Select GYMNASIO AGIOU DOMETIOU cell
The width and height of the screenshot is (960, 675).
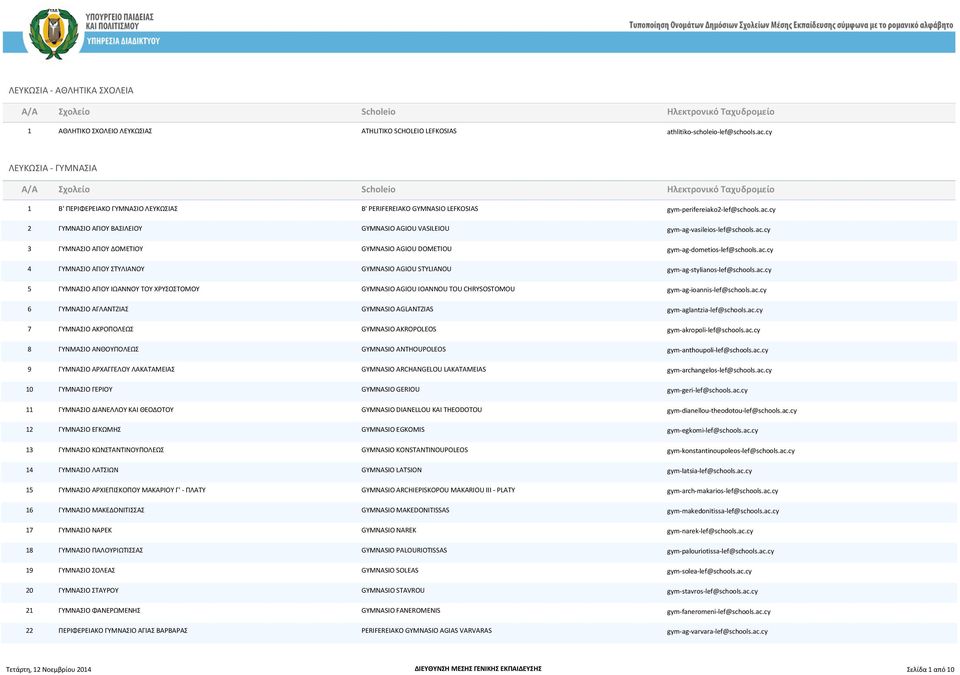click(406, 249)
